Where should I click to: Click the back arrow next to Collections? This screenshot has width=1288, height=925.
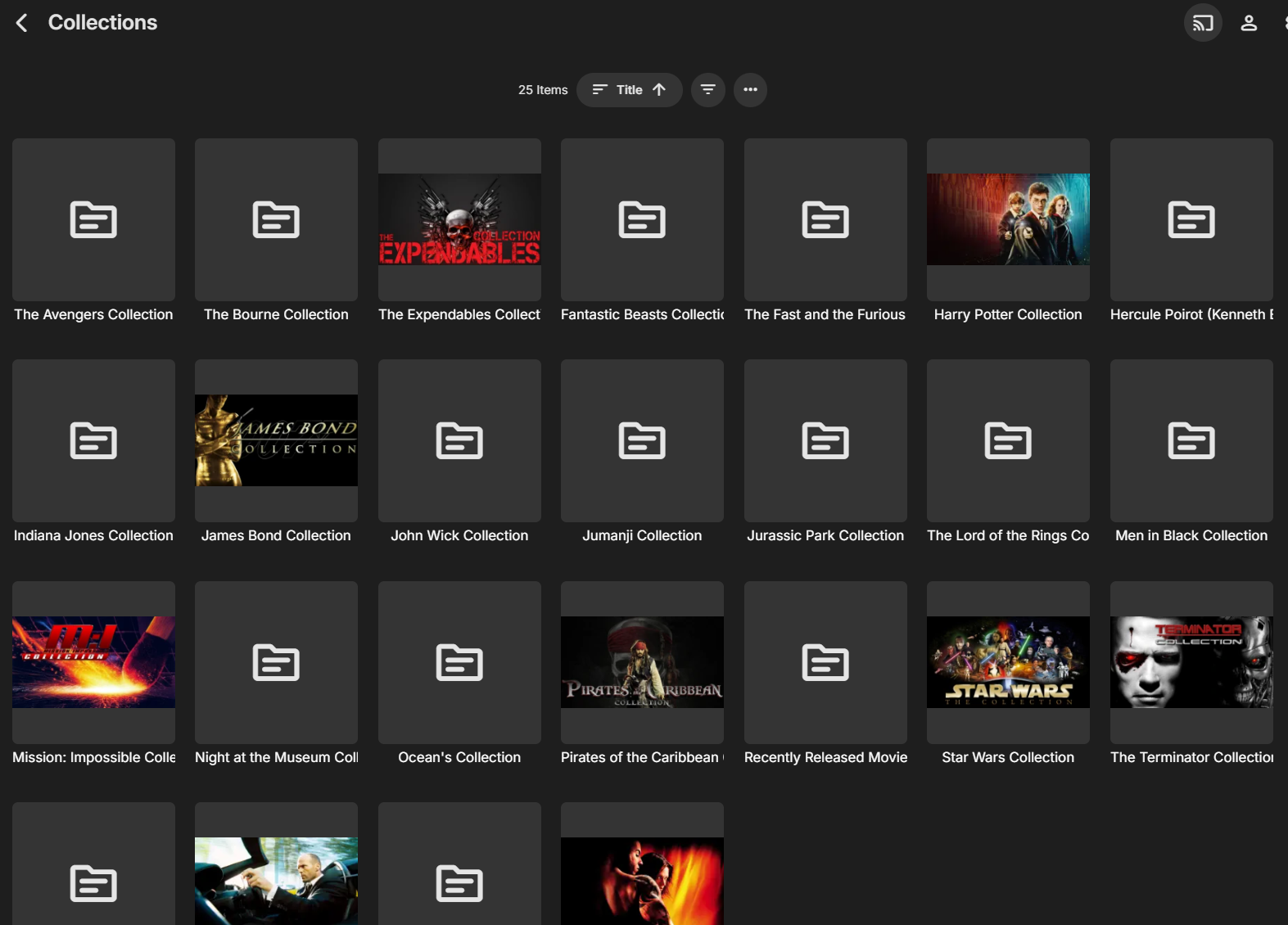pos(22,23)
